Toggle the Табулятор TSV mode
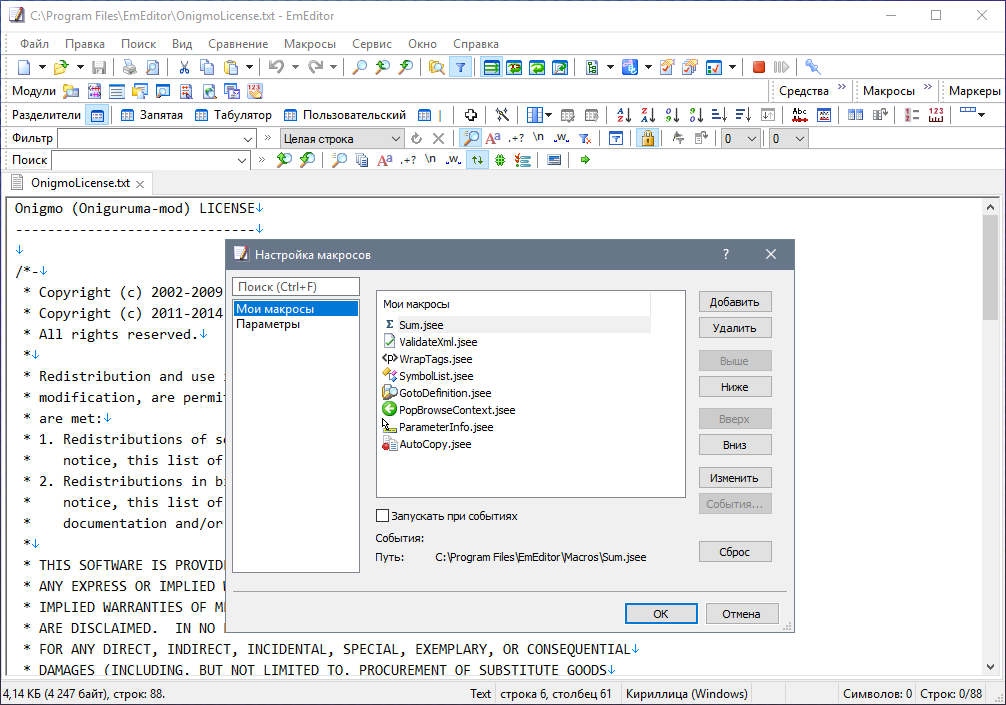 (x=234, y=115)
